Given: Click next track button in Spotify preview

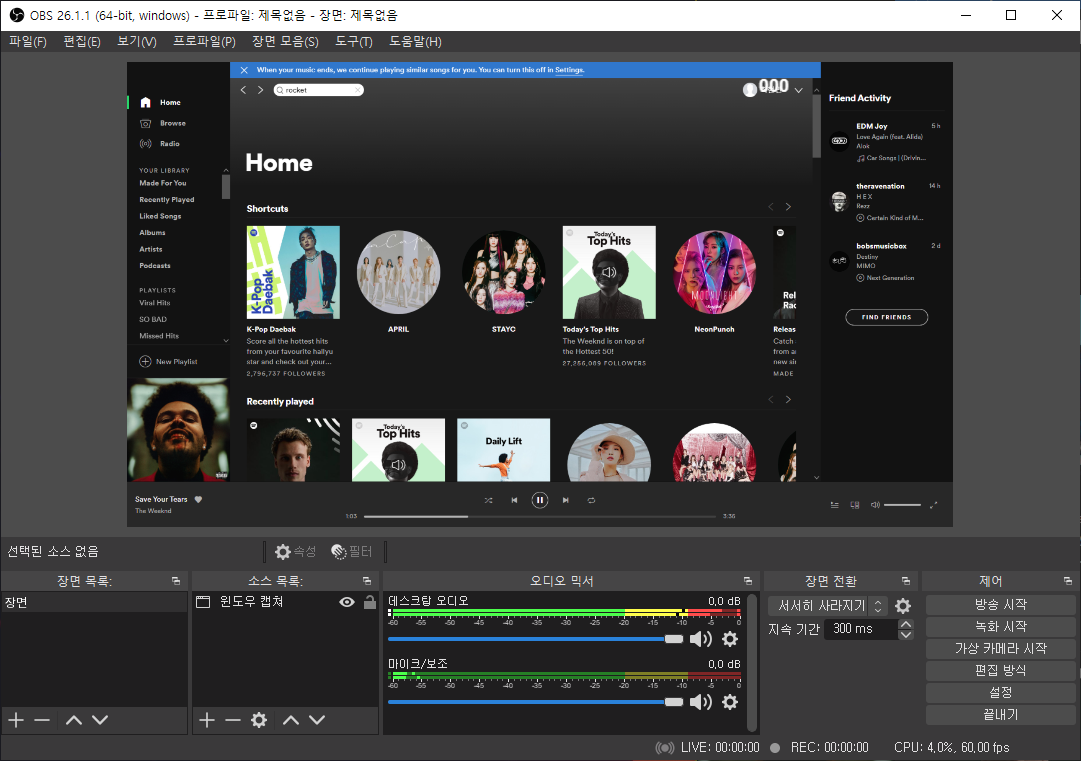Looking at the screenshot, I should (565, 500).
